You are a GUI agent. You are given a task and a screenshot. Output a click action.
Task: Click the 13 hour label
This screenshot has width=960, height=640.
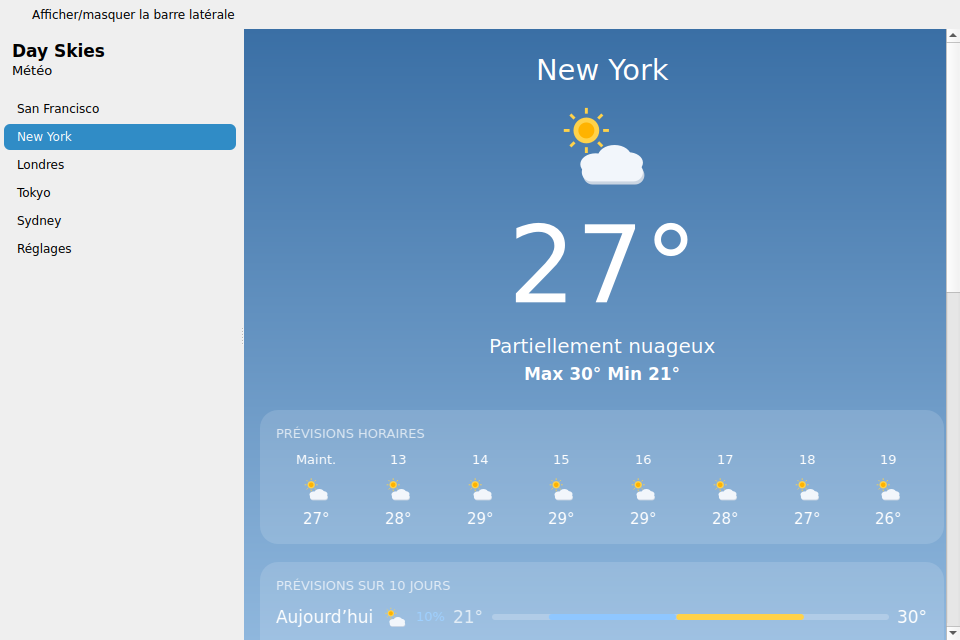click(x=398, y=459)
